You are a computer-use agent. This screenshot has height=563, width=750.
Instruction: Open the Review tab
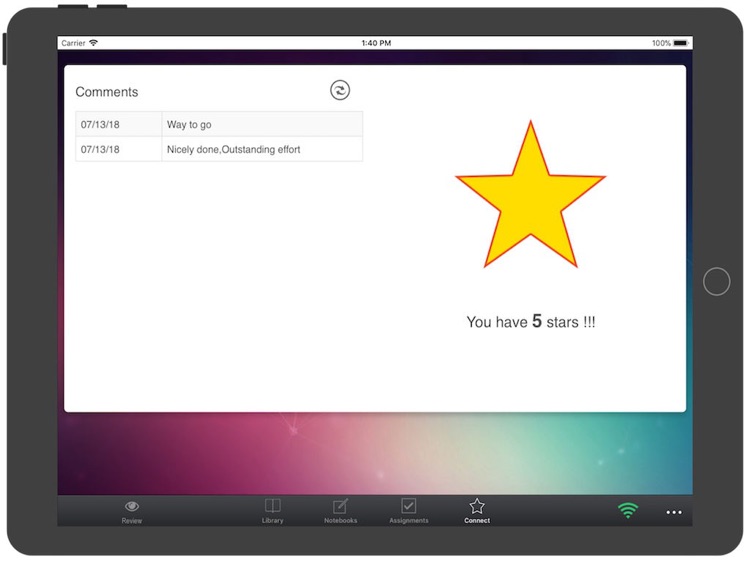(x=132, y=512)
